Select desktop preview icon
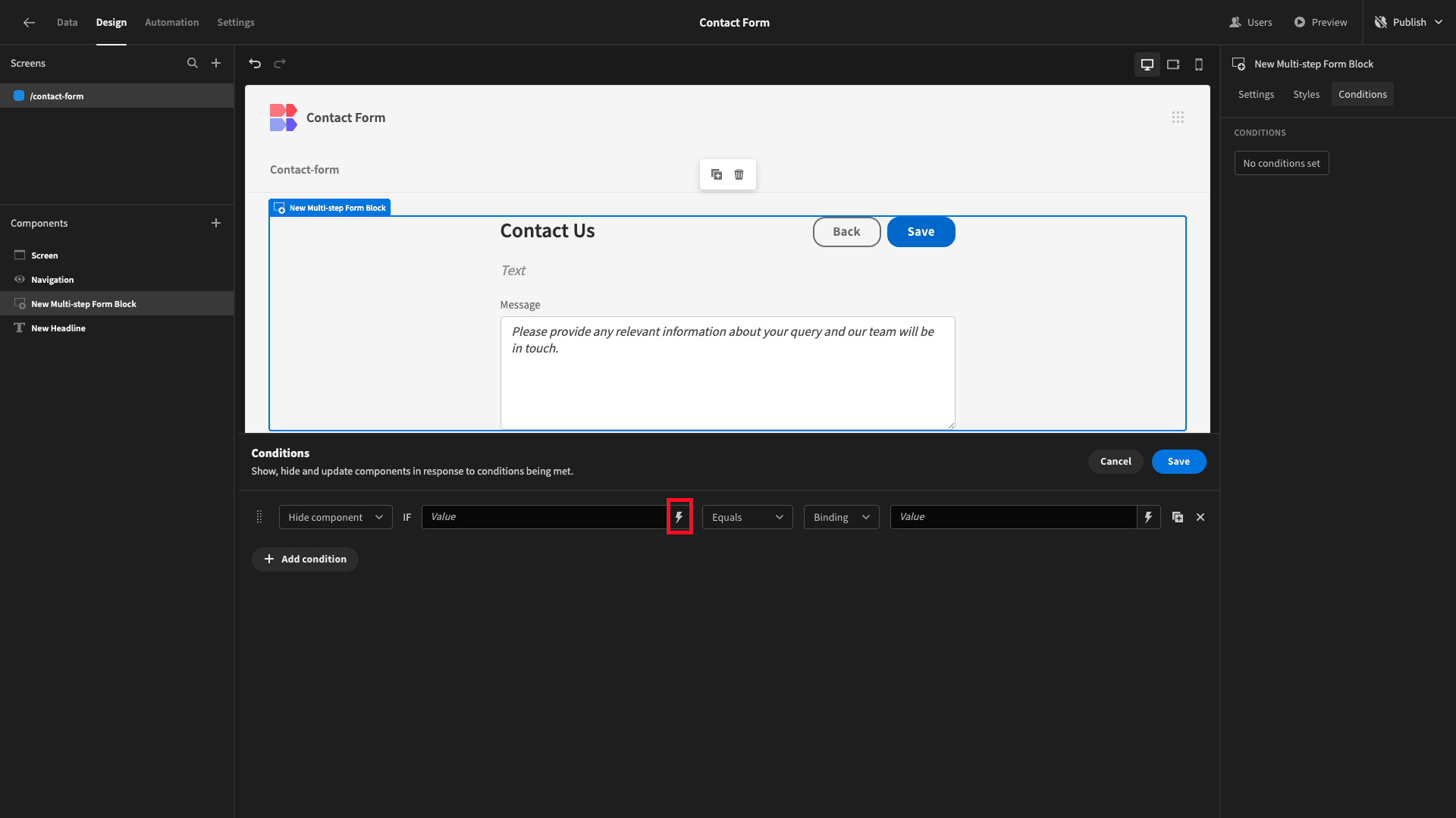The image size is (1456, 818). point(1147,64)
